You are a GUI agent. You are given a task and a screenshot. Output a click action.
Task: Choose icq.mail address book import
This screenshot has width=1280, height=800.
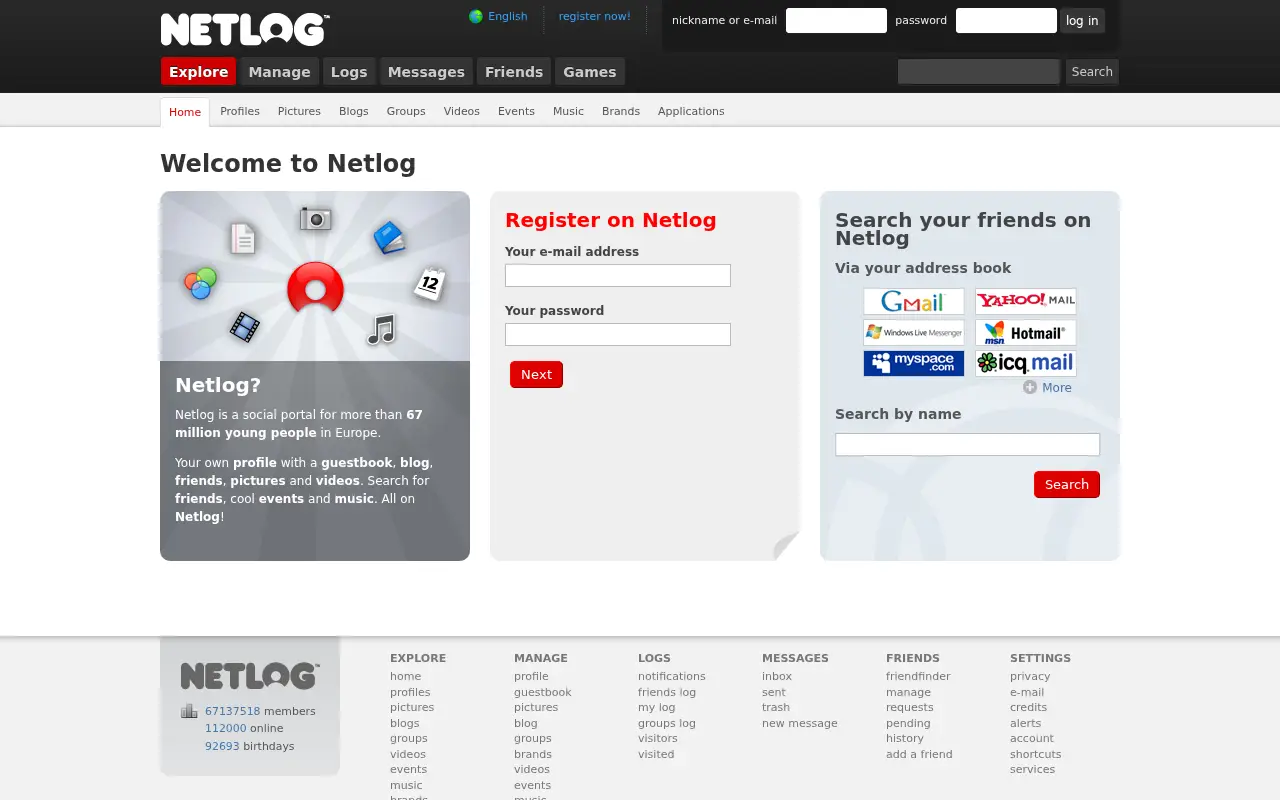click(x=1026, y=363)
